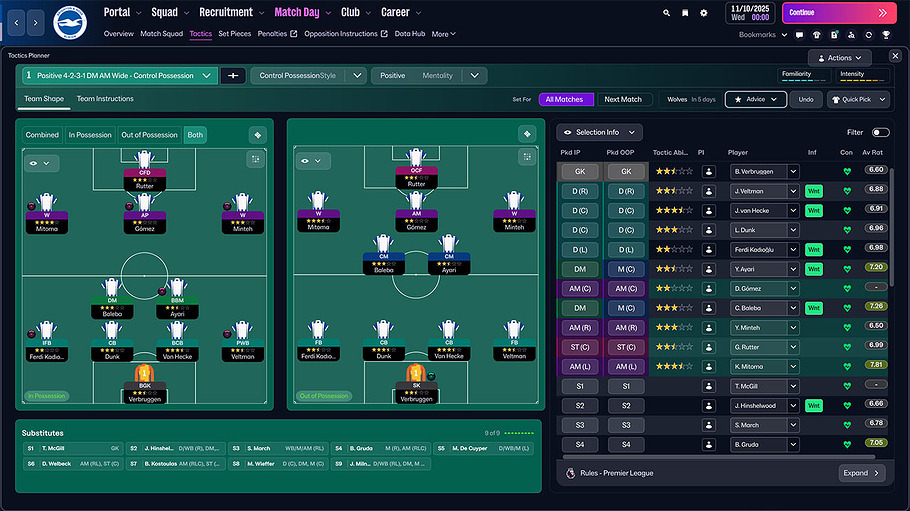Image resolution: width=910 pixels, height=511 pixels.
Task: Switch Set For to Next Match
Action: pos(623,99)
